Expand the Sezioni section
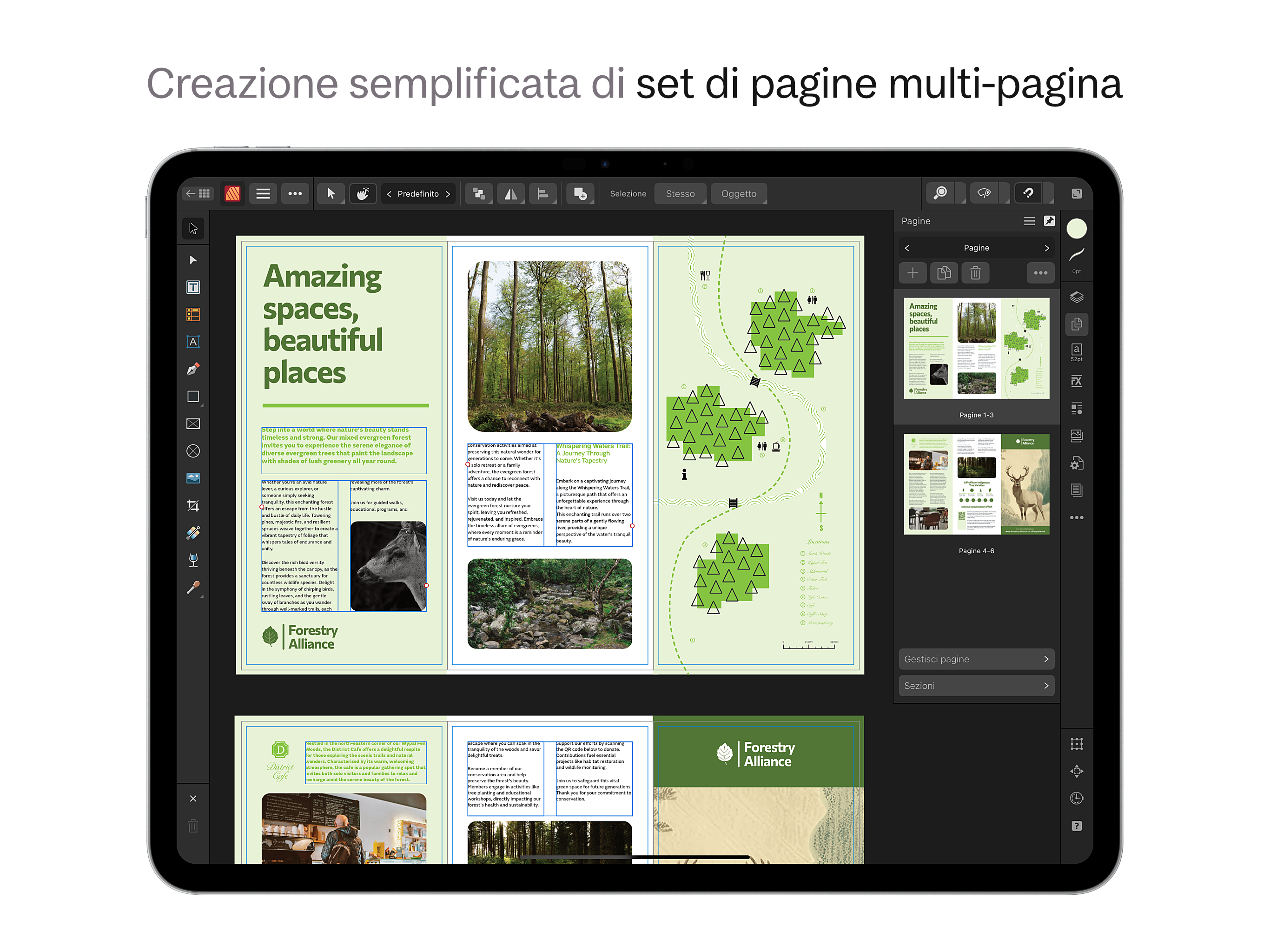The image size is (1270, 952). pos(976,685)
